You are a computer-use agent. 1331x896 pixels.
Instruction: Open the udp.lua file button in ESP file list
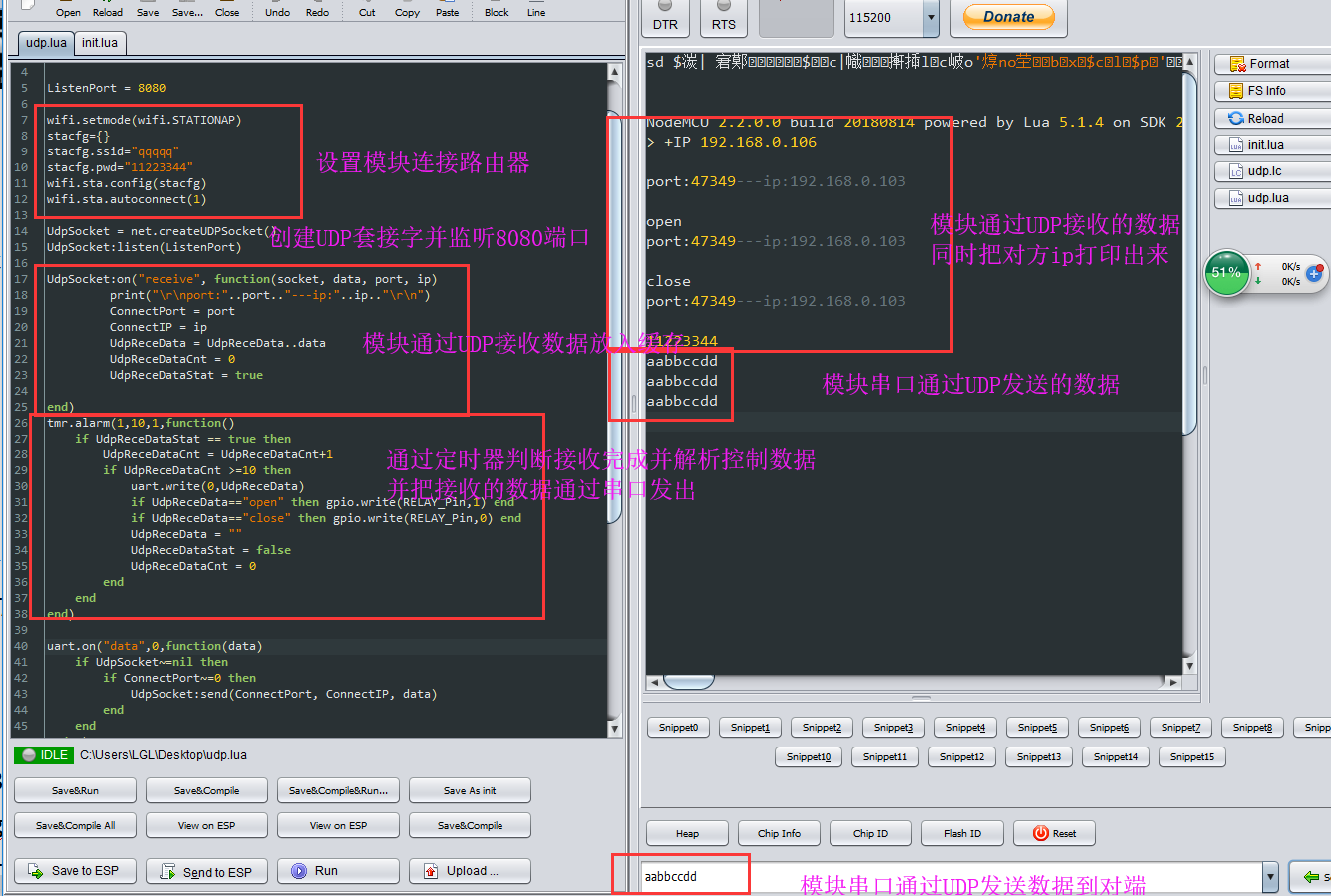1272,198
